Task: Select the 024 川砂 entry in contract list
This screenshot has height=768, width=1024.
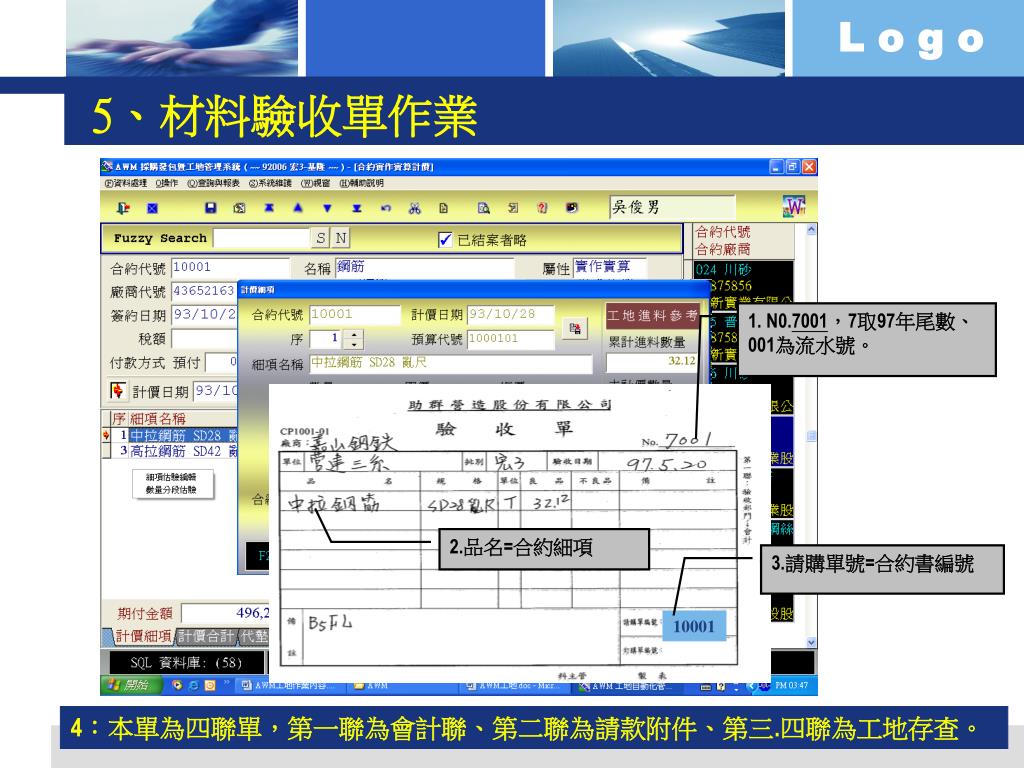Action: [743, 270]
